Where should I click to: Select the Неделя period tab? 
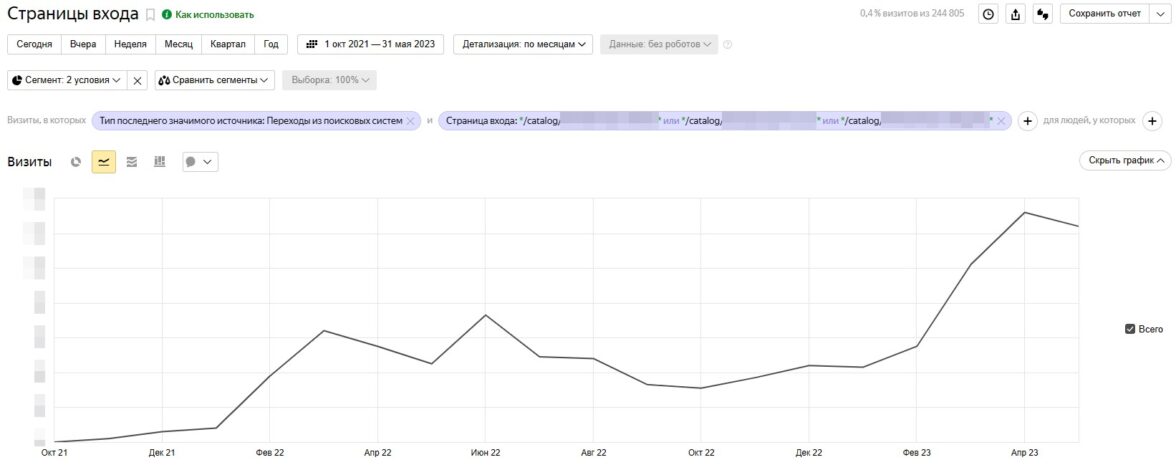click(x=130, y=44)
